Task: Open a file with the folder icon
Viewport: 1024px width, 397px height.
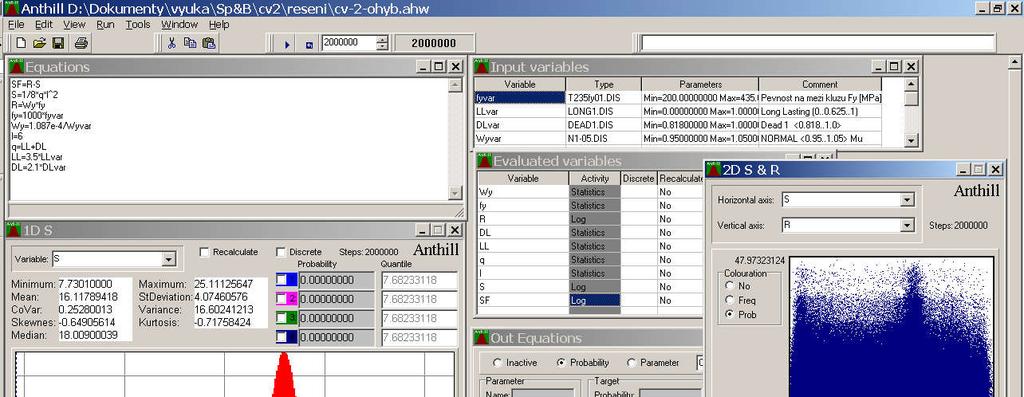Action: pos(39,43)
